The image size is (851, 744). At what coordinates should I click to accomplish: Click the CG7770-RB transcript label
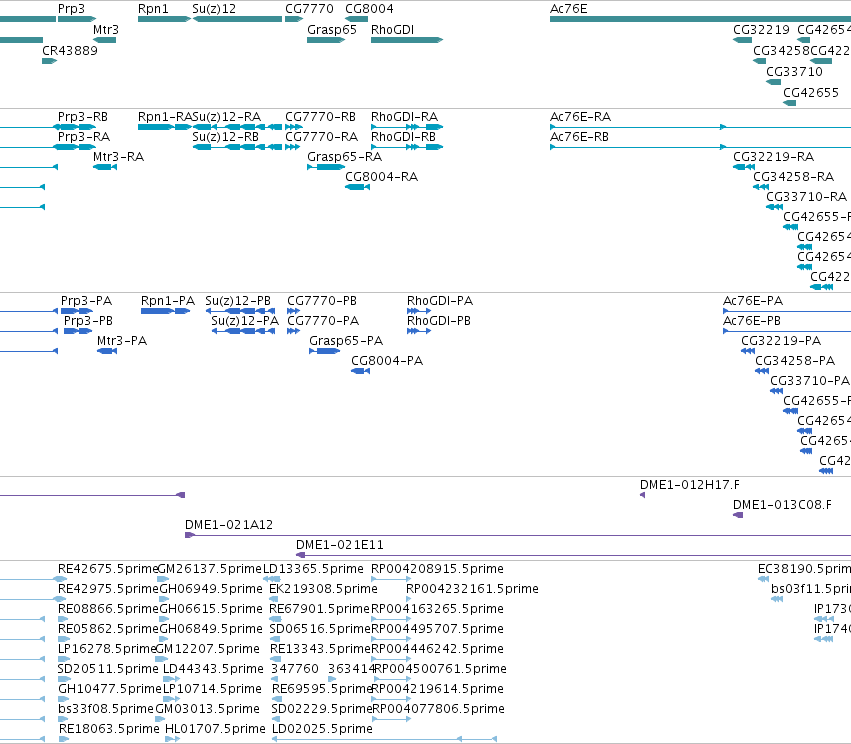[320, 117]
